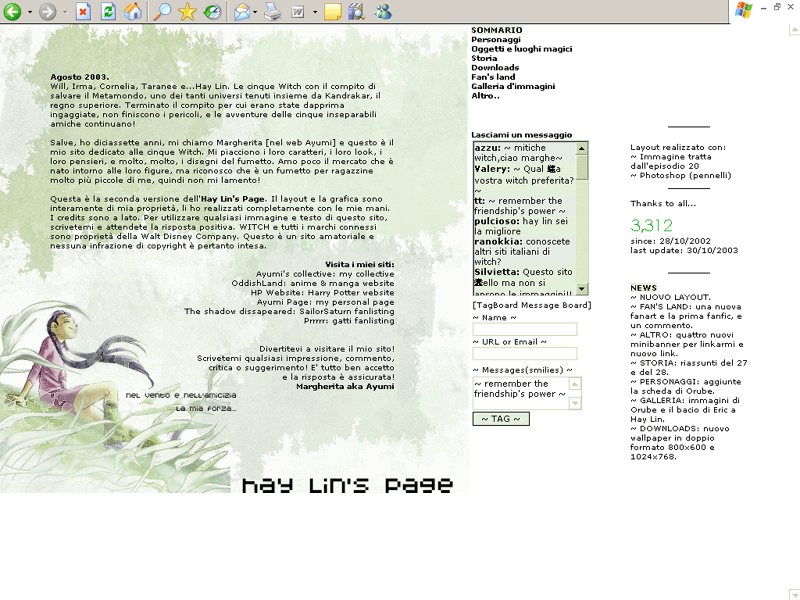Click into the Messages text area

point(520,393)
